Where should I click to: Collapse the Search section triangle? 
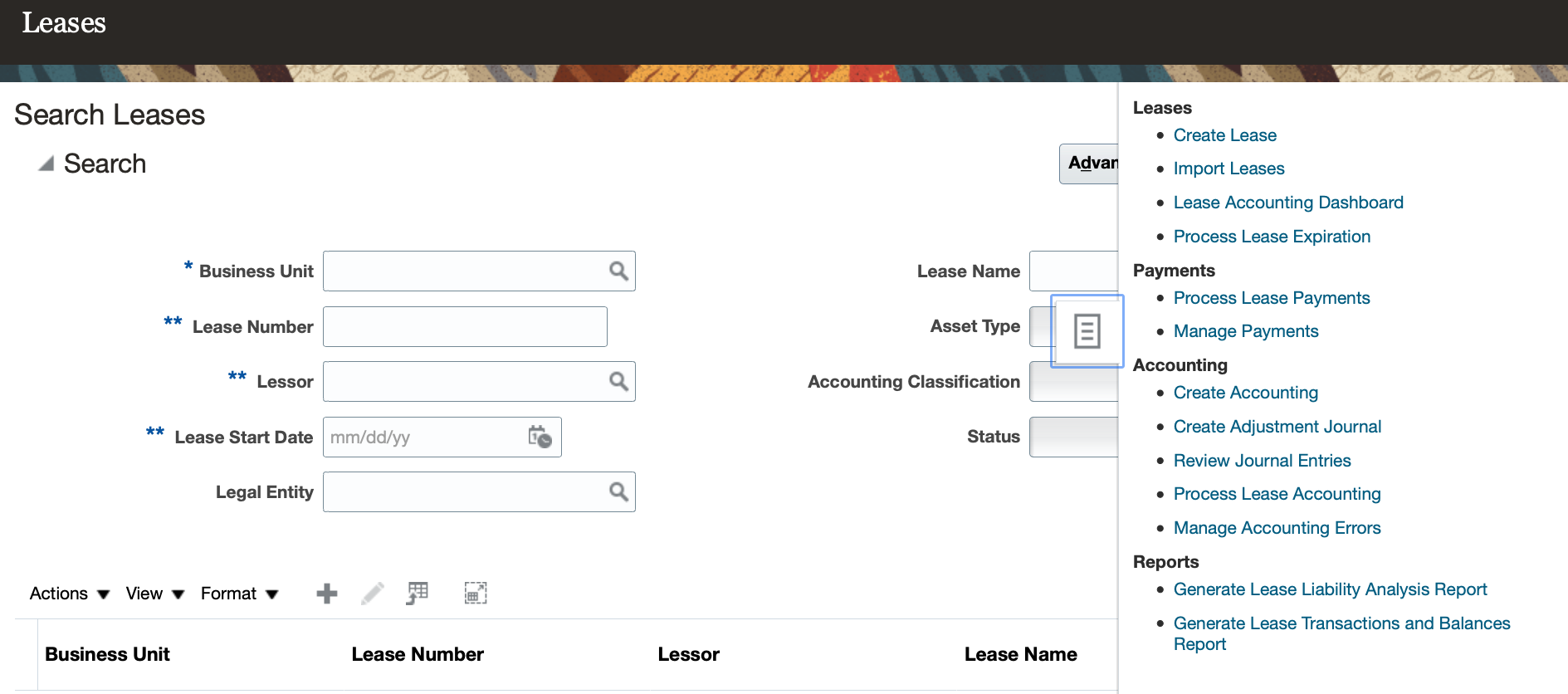[46, 164]
